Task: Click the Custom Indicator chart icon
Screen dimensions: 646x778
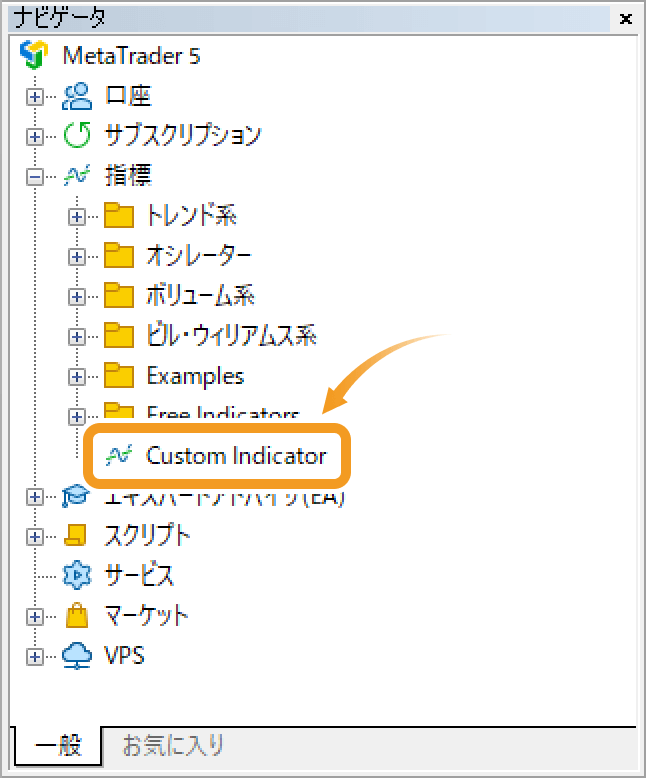Action: pyautogui.click(x=119, y=455)
